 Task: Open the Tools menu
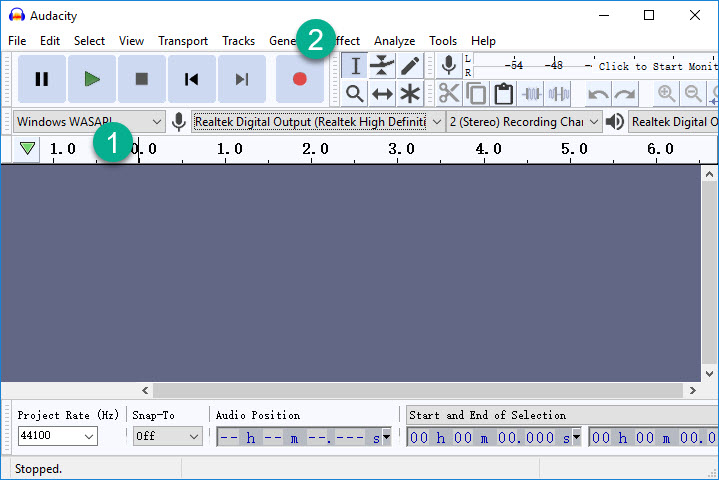coord(443,41)
